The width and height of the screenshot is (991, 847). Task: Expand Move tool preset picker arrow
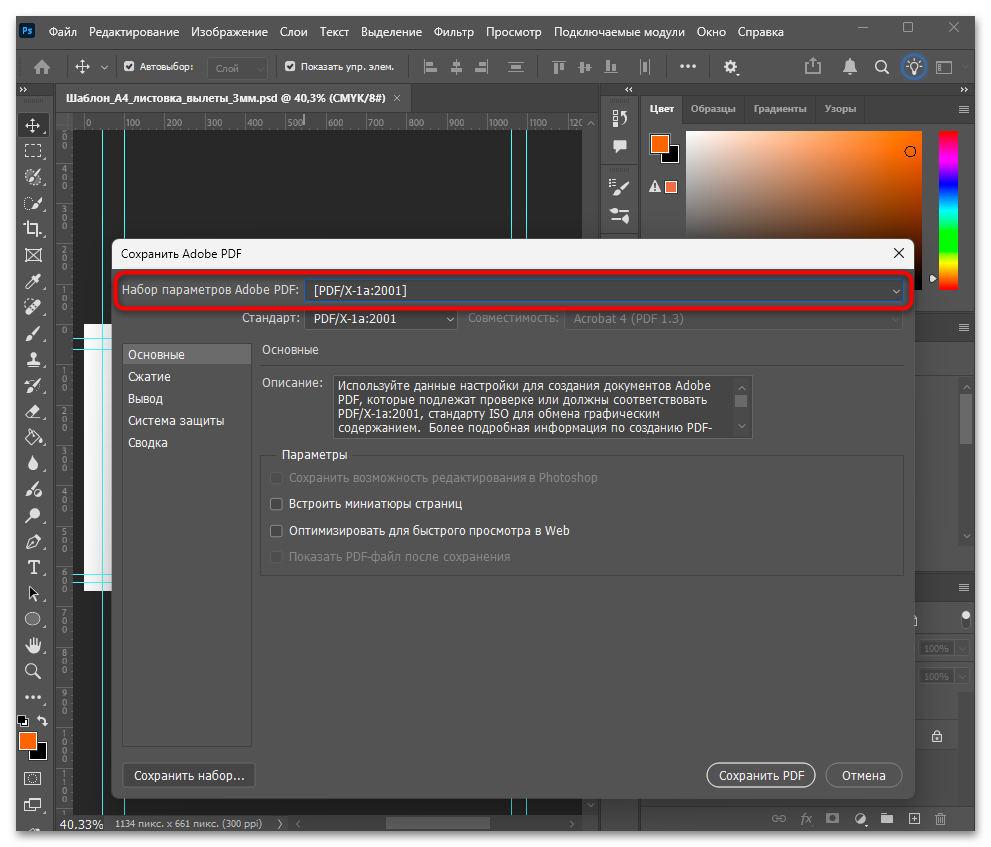pyautogui.click(x=104, y=67)
